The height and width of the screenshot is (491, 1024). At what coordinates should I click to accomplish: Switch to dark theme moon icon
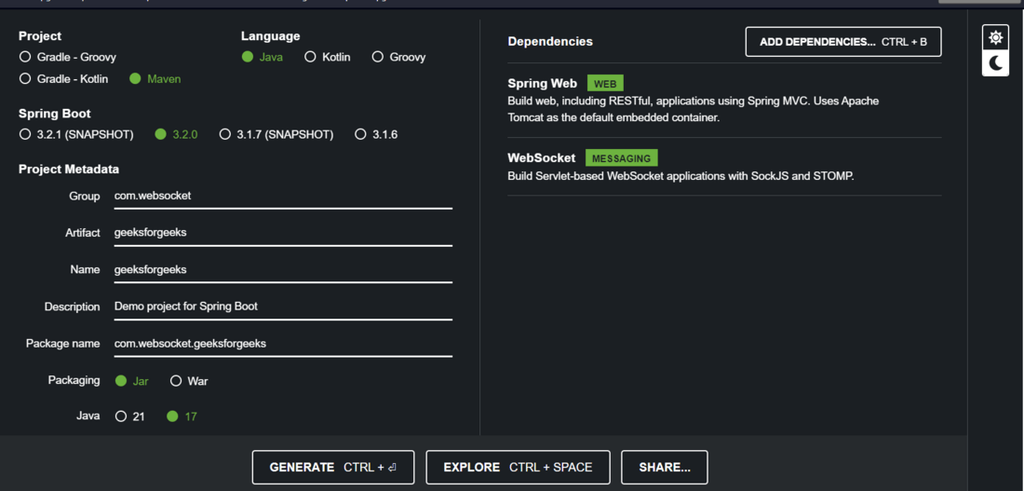(995, 63)
